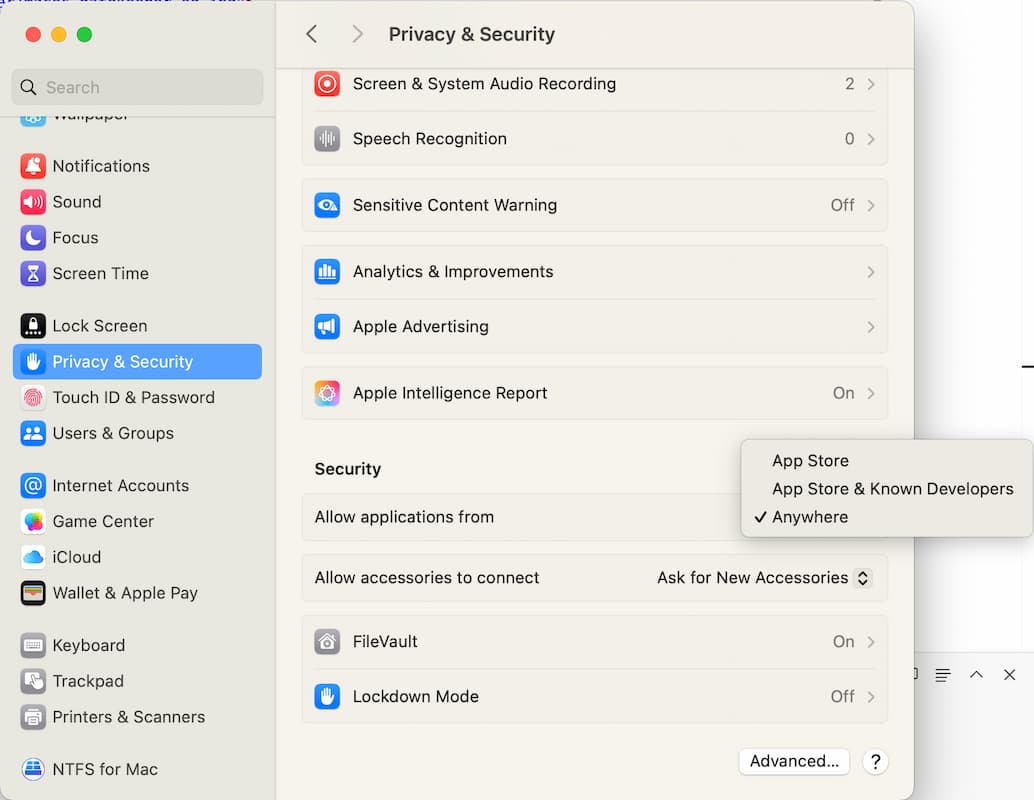The width and height of the screenshot is (1034, 800).
Task: Expand Lockdown Mode row chevron
Action: click(x=870, y=697)
